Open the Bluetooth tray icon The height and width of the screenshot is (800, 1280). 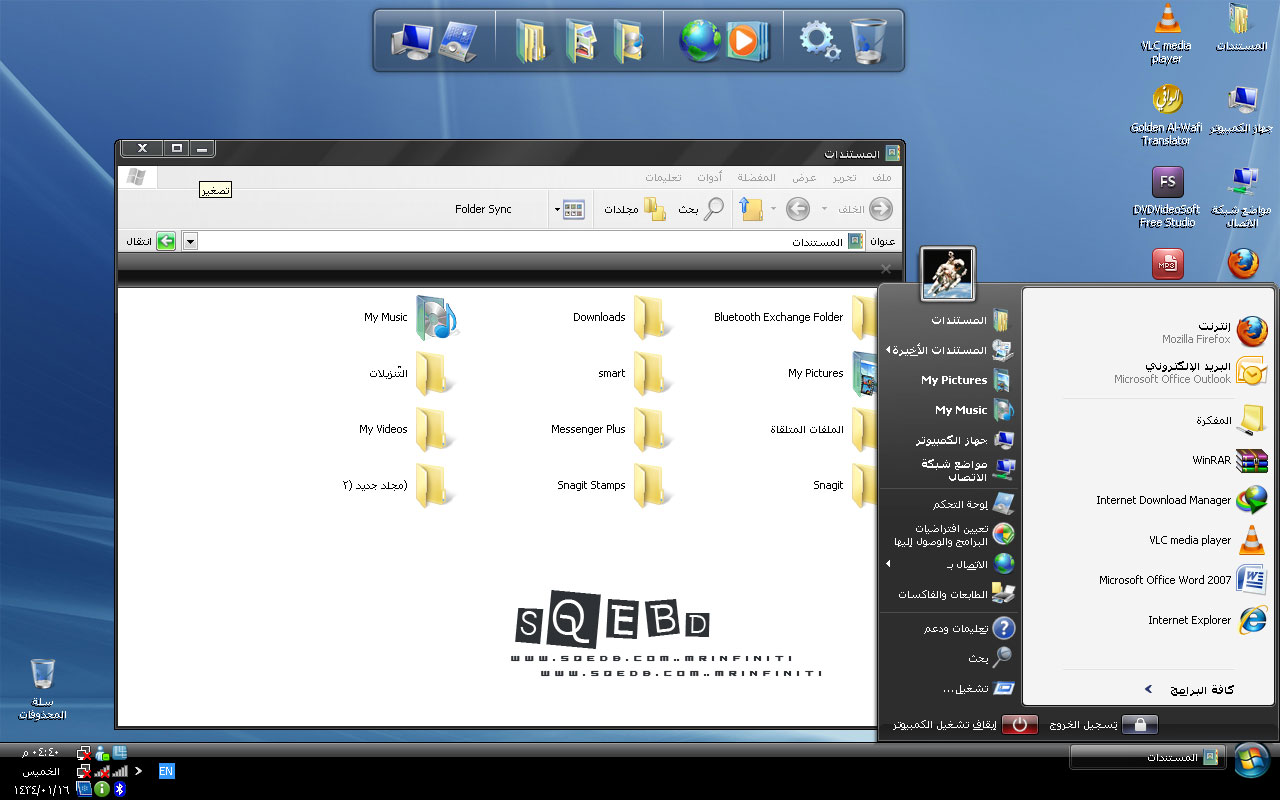[x=118, y=789]
